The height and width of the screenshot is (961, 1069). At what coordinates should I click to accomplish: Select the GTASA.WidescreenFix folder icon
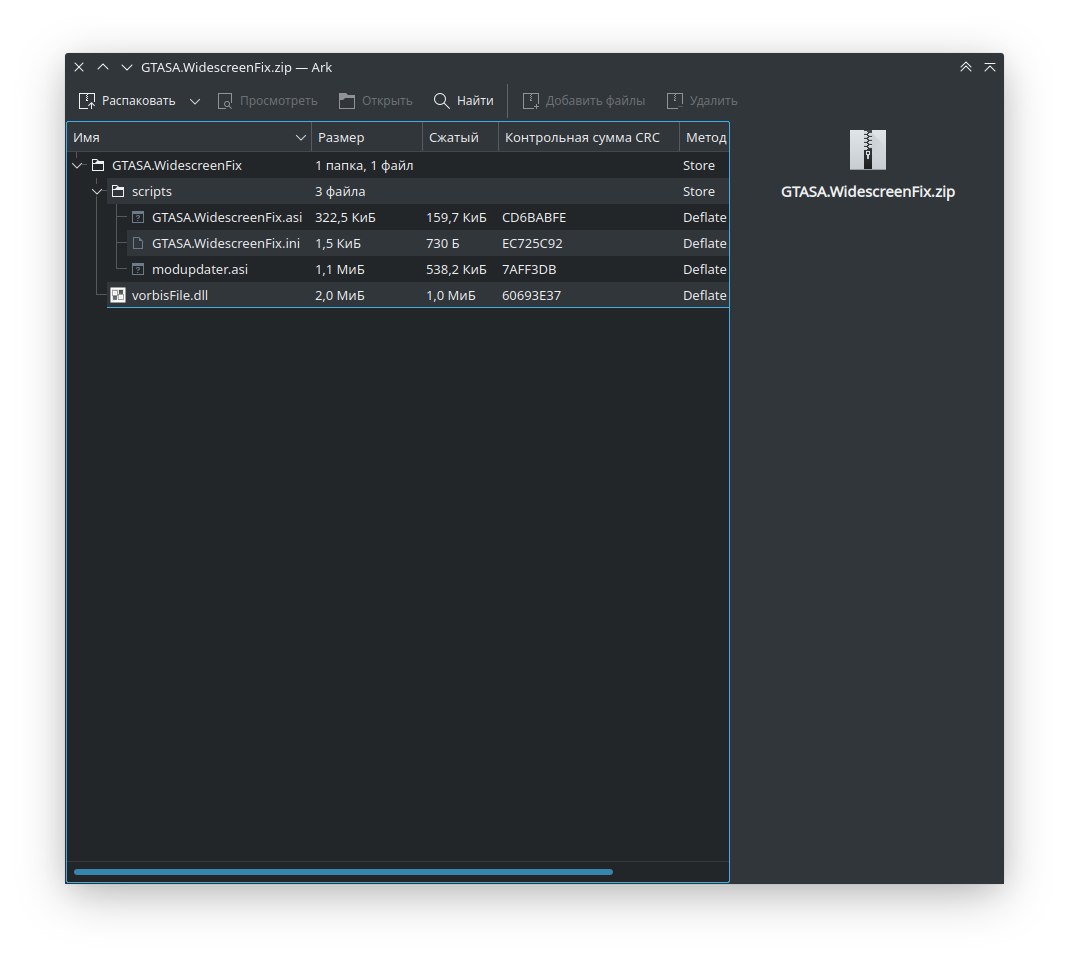98,166
